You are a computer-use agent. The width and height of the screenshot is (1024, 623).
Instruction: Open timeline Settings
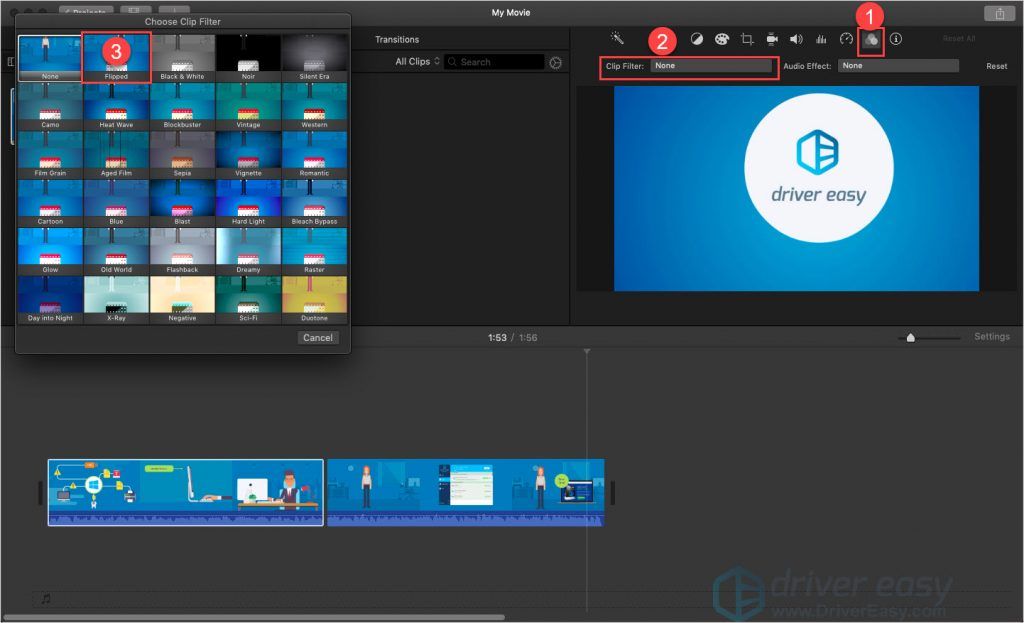991,337
